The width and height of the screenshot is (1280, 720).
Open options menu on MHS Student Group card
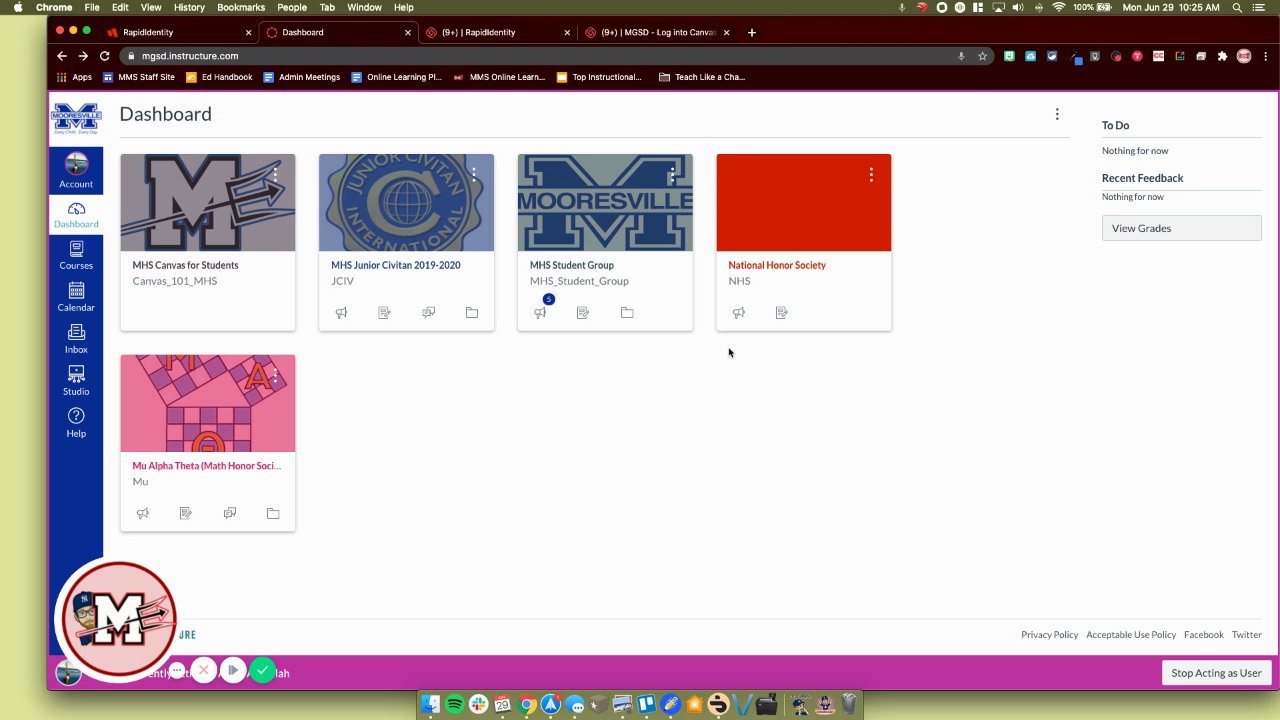[x=673, y=175]
